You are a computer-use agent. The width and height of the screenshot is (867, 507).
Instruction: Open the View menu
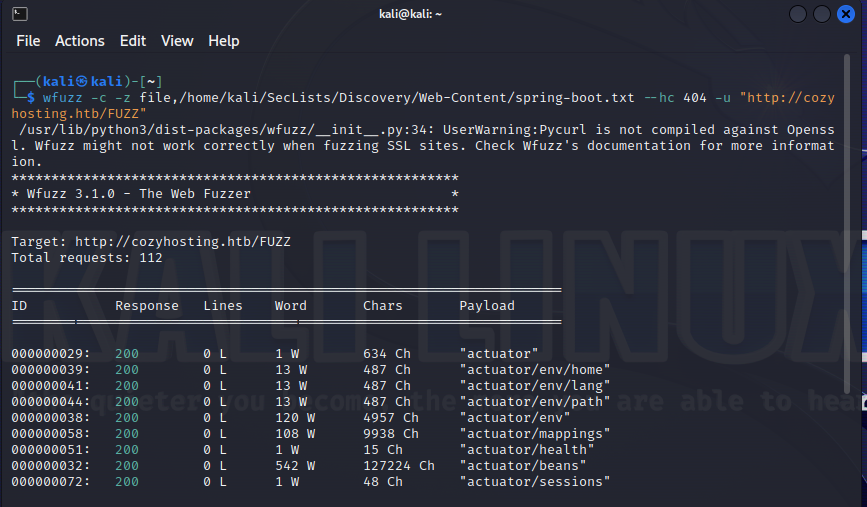[177, 41]
